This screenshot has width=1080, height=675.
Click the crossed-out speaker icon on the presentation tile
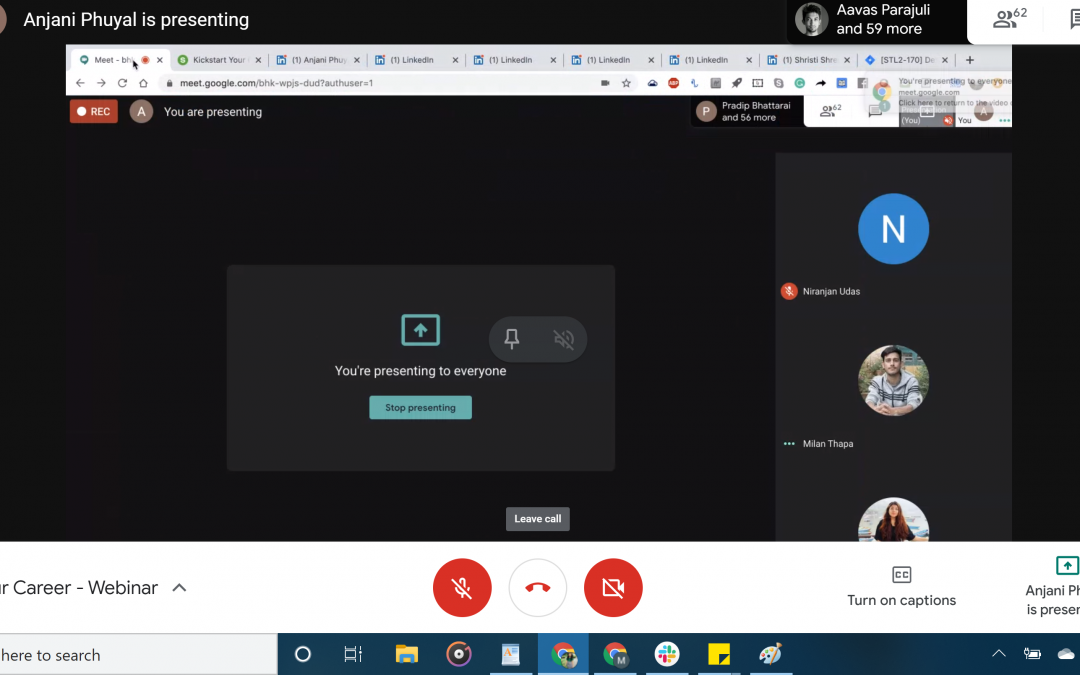click(563, 338)
